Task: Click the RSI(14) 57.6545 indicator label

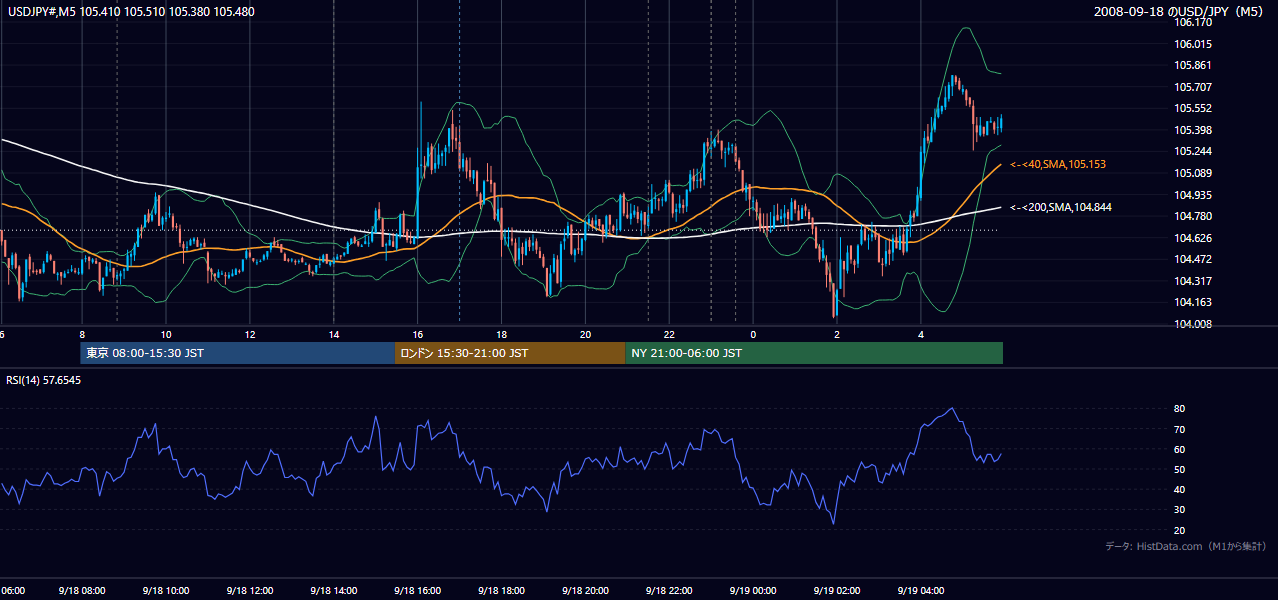Action: tap(44, 380)
